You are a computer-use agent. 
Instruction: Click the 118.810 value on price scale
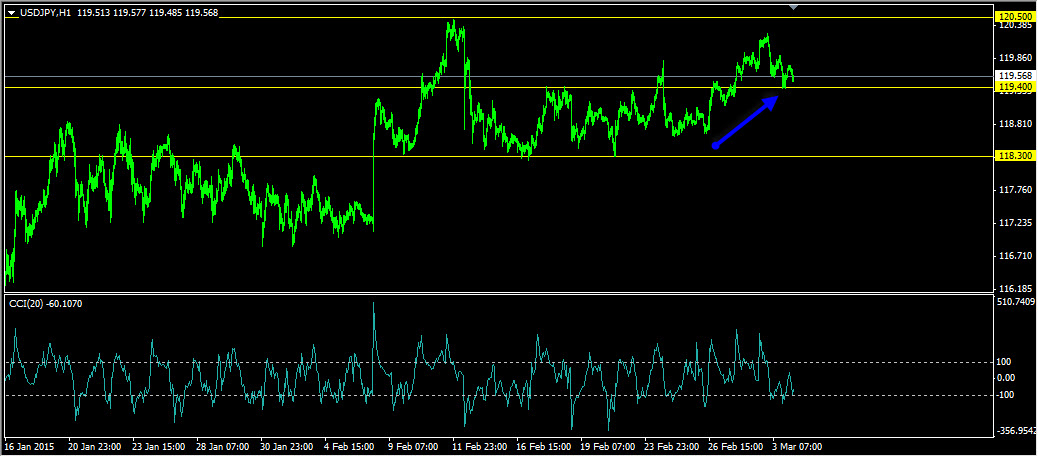click(1017, 124)
